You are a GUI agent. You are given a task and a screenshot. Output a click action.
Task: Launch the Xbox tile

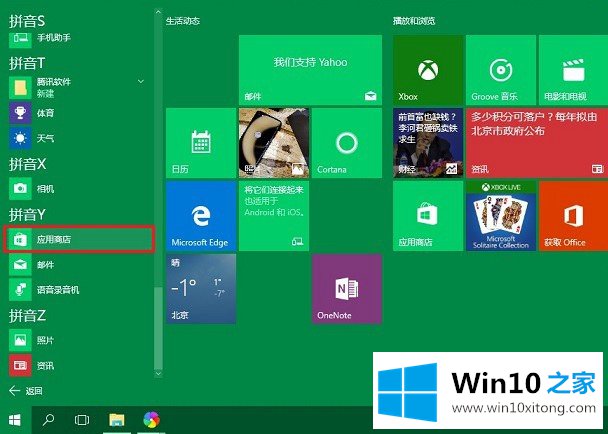coord(428,70)
